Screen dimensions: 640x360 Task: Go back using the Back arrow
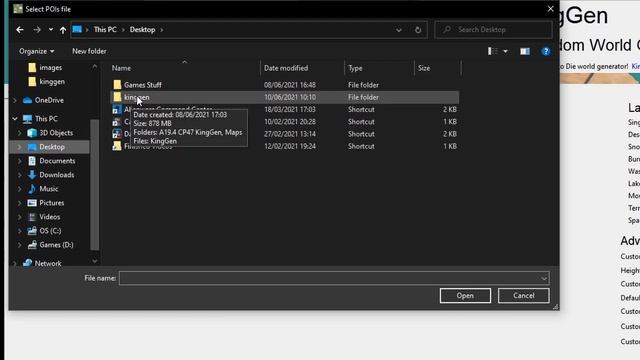tap(20, 30)
